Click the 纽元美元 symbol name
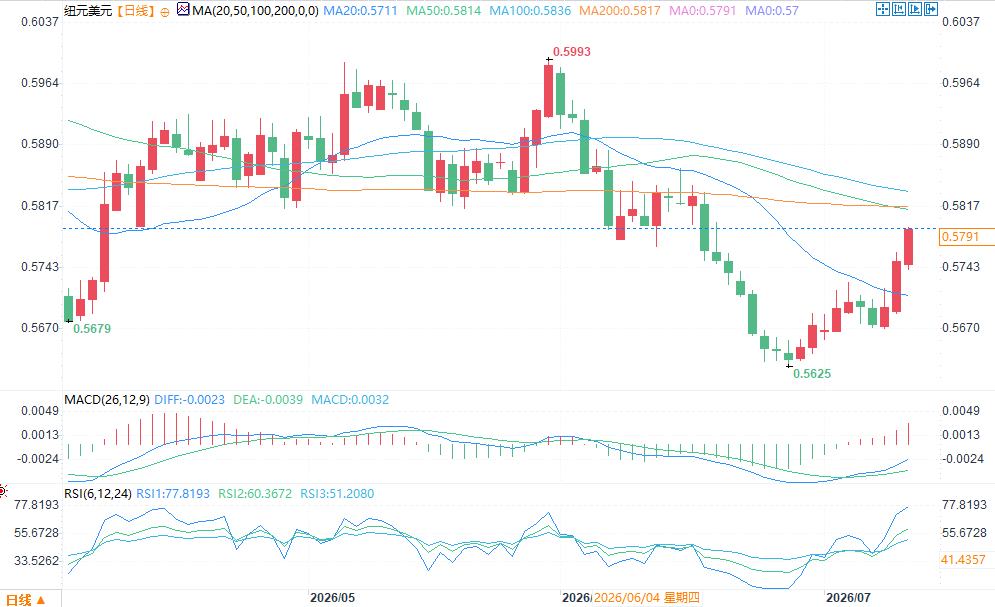This screenshot has height=607, width=995. tap(88, 11)
